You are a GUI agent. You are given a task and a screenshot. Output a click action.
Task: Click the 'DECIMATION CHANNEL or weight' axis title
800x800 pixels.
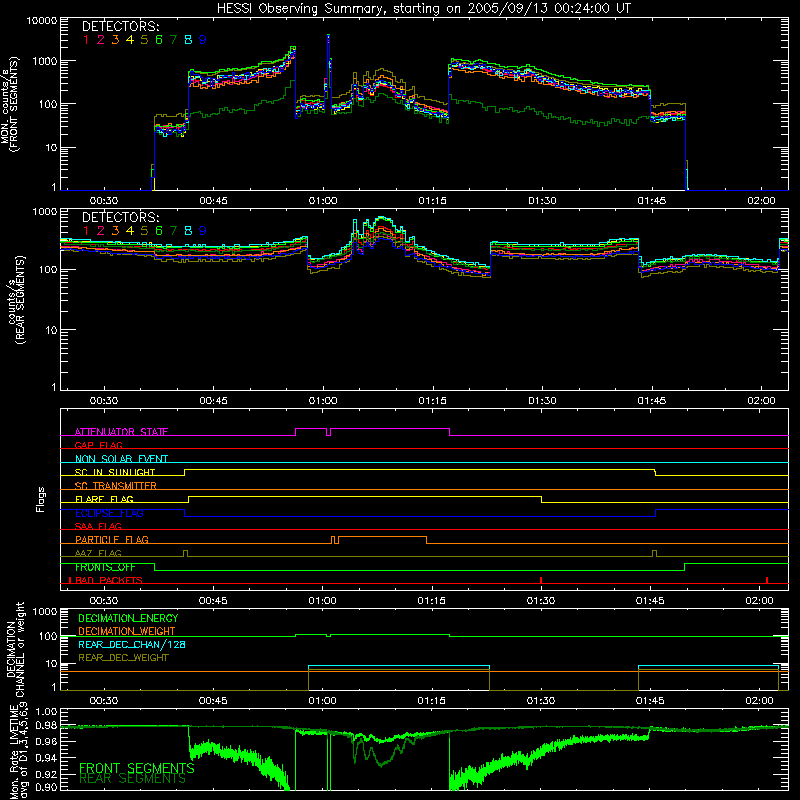coord(15,649)
